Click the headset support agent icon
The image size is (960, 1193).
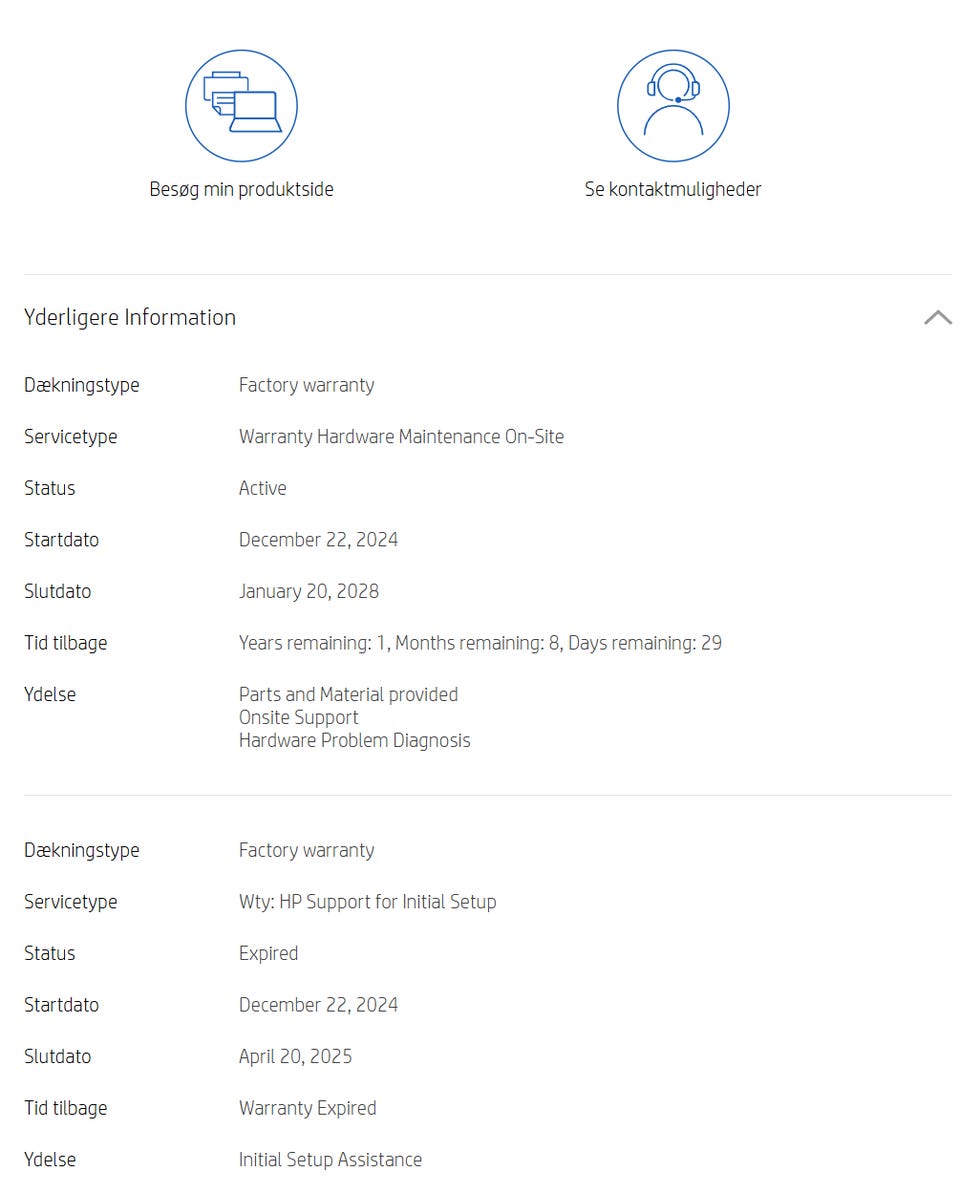point(673,105)
